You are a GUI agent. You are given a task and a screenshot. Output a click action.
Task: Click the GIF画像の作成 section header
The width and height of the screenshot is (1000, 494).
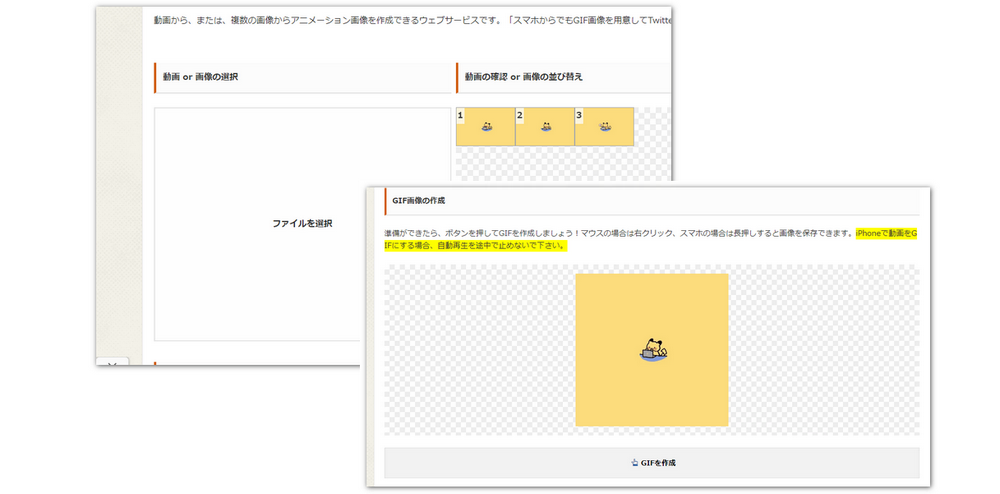pos(419,201)
